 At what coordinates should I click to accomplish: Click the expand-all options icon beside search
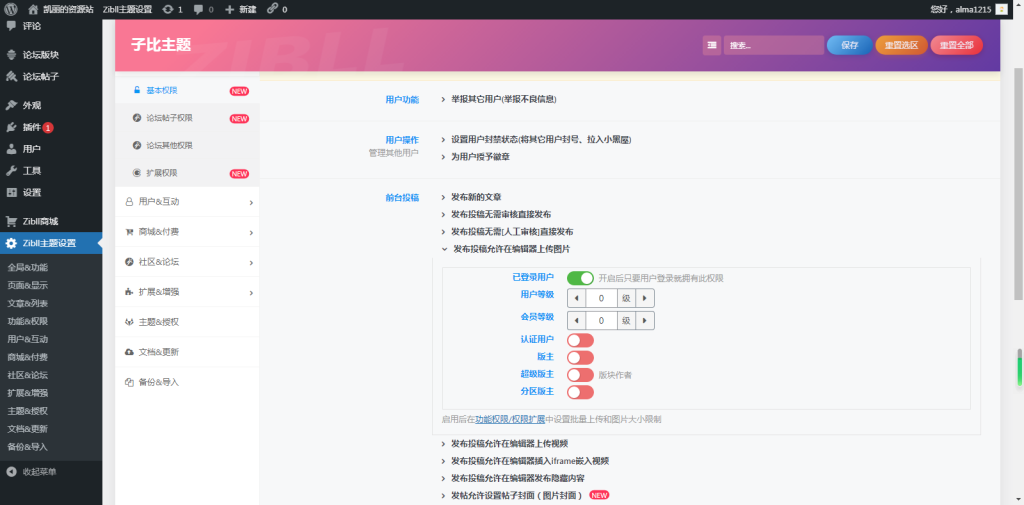711,45
